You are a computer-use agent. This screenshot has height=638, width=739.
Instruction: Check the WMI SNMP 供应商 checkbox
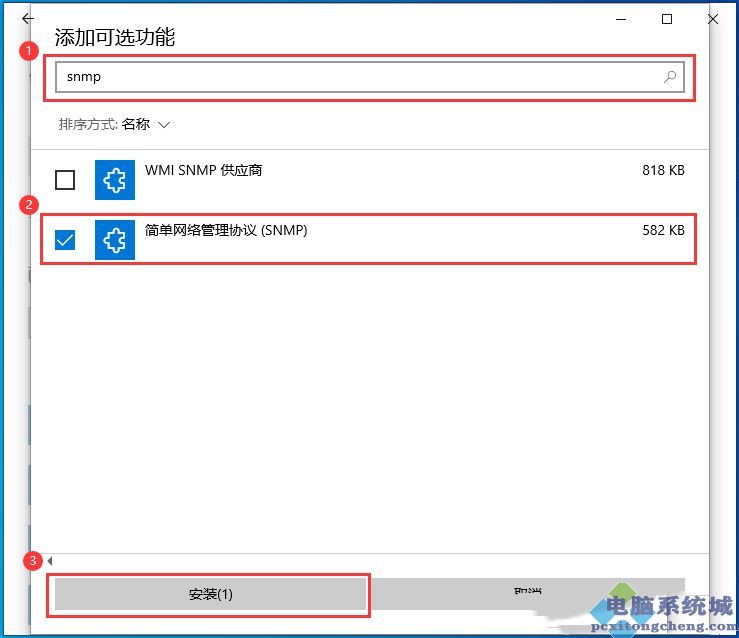point(65,180)
